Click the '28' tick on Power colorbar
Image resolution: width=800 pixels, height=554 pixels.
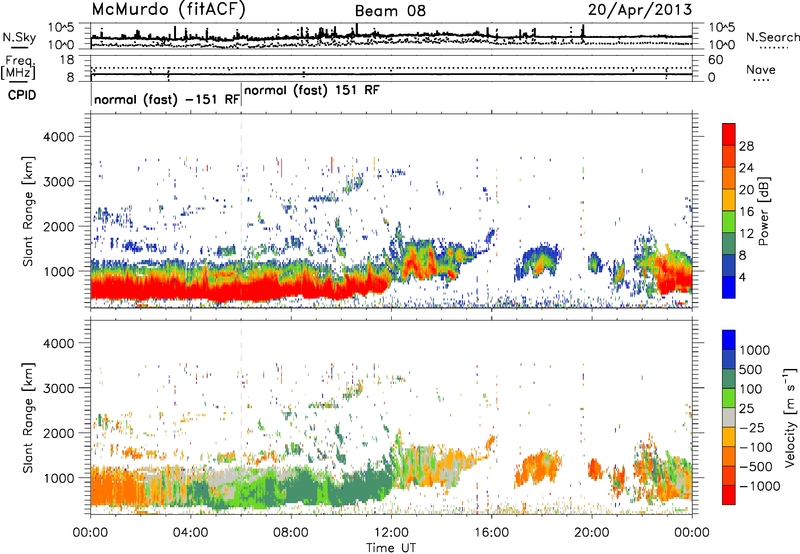point(746,146)
